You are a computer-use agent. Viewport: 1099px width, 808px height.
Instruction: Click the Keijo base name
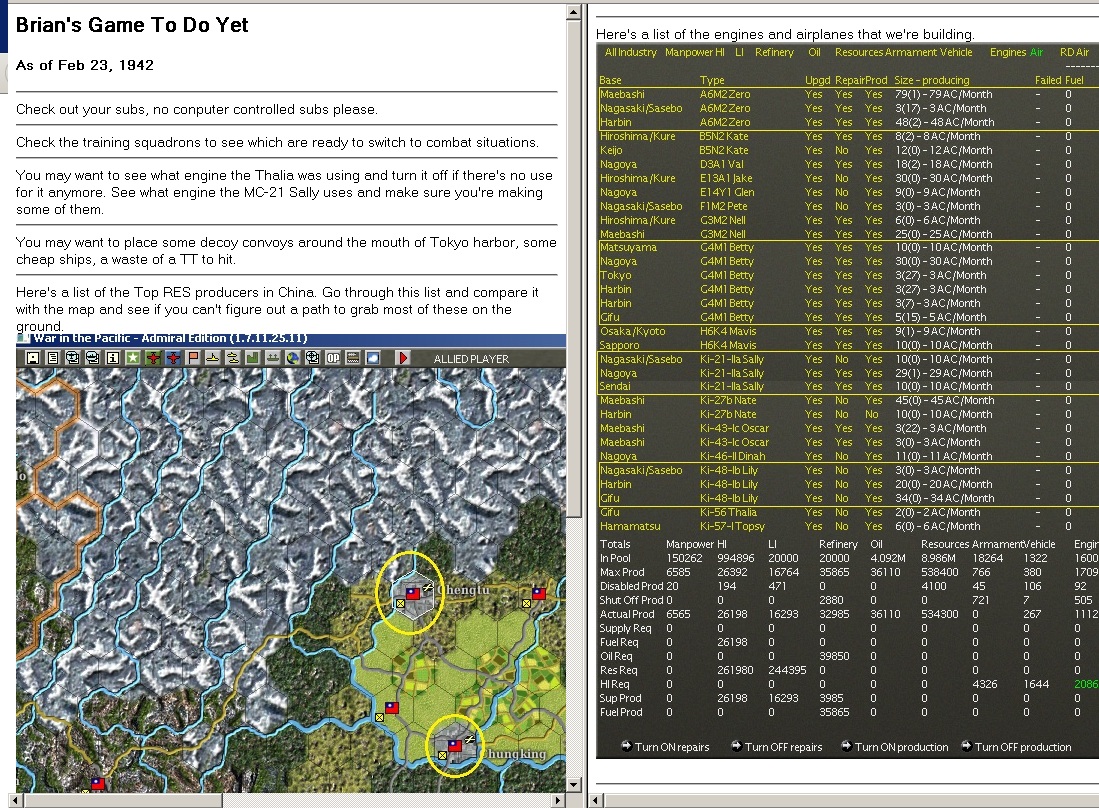(610, 151)
